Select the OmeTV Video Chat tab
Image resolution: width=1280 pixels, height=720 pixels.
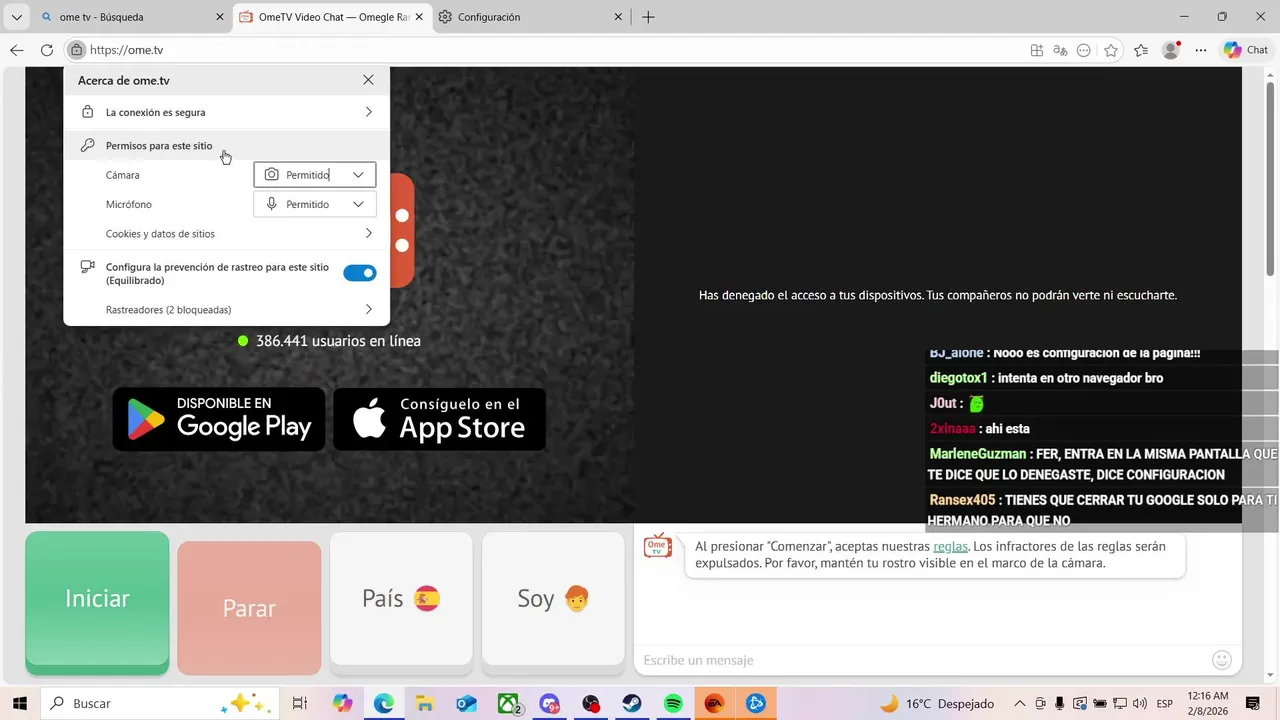332,17
